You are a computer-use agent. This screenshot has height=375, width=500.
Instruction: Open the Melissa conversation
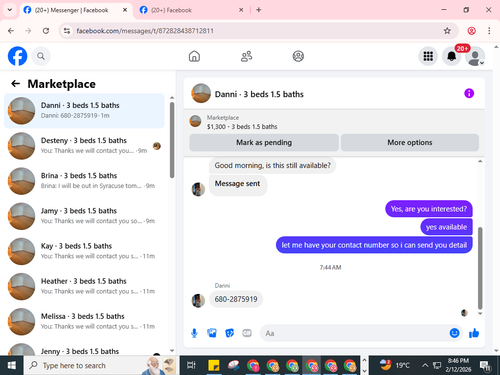pyautogui.click(x=84, y=322)
